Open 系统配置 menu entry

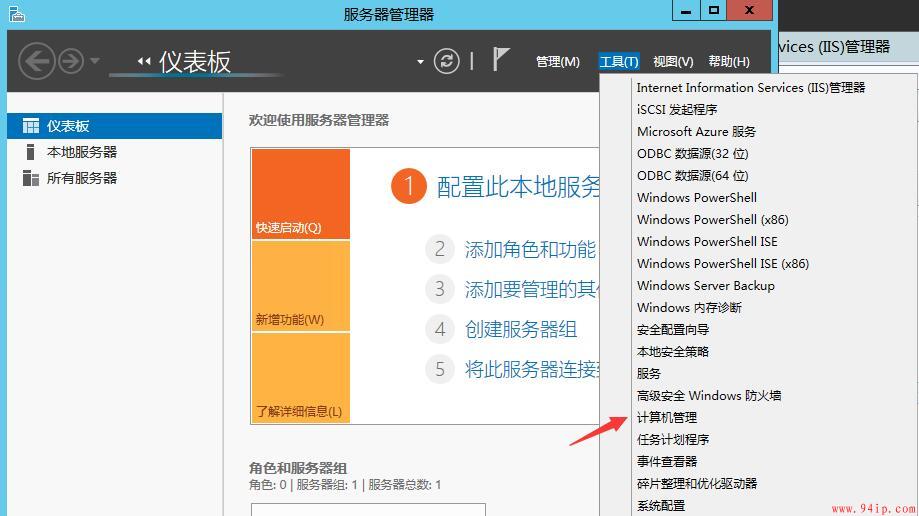pyautogui.click(x=661, y=505)
